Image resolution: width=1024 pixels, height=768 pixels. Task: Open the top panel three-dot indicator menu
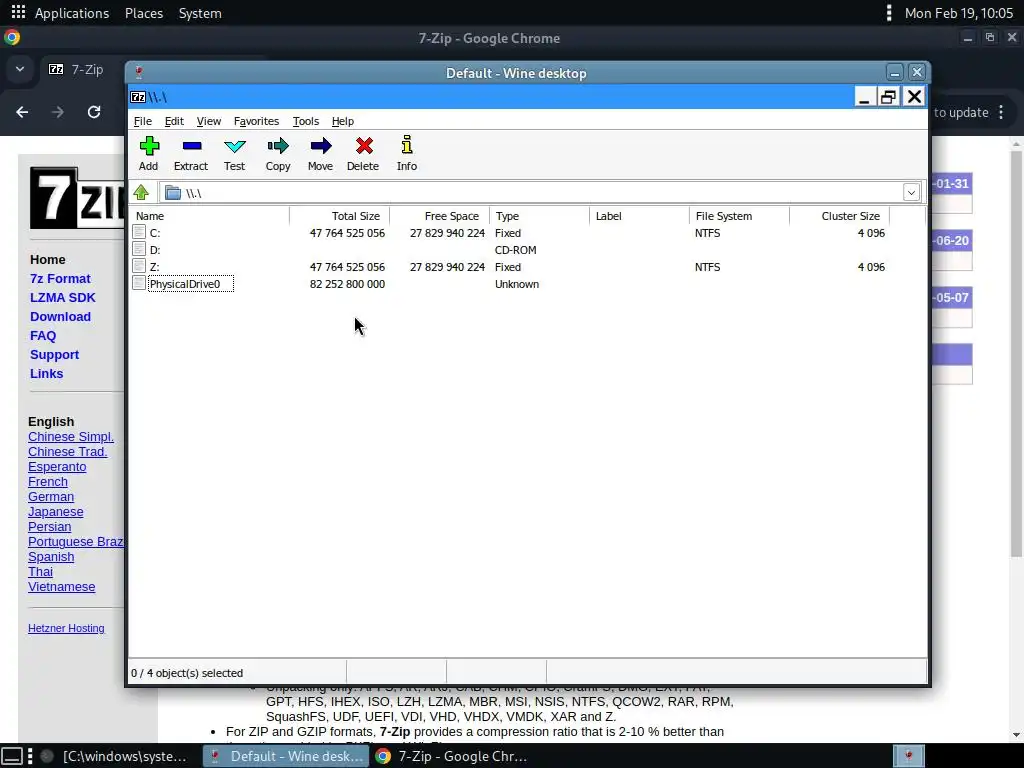[x=888, y=12]
